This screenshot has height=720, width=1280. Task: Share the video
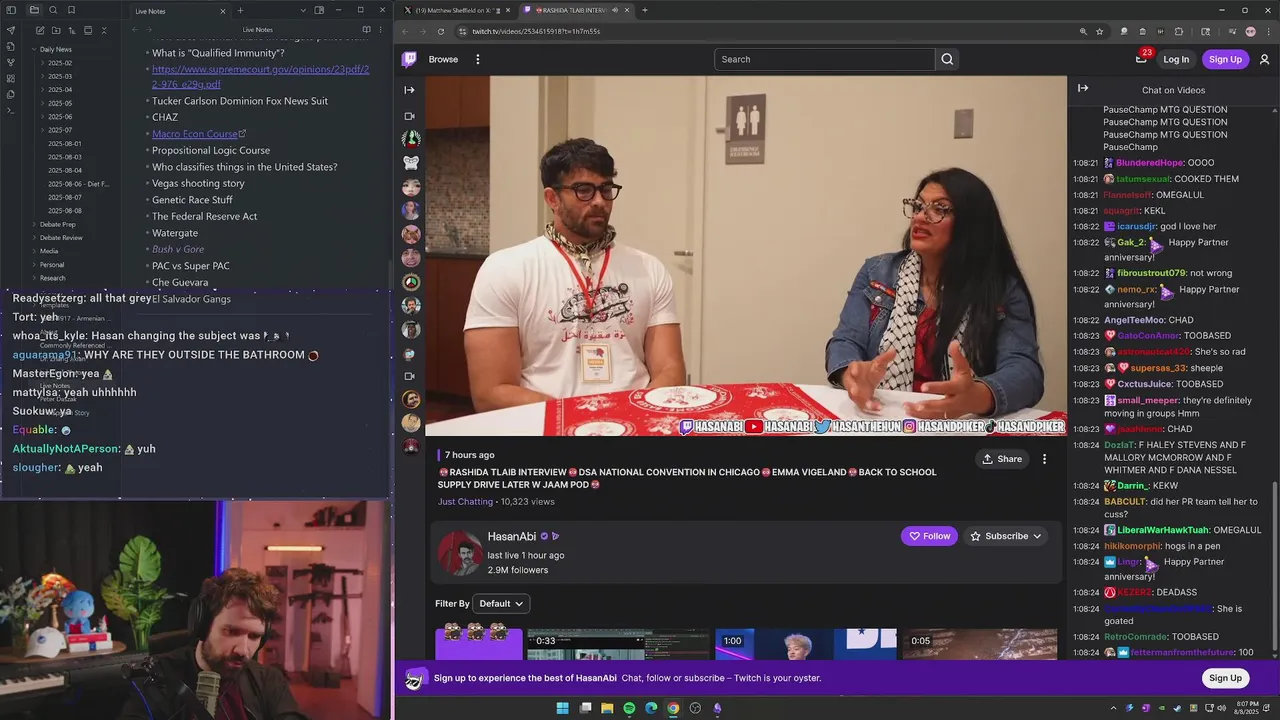point(1002,459)
